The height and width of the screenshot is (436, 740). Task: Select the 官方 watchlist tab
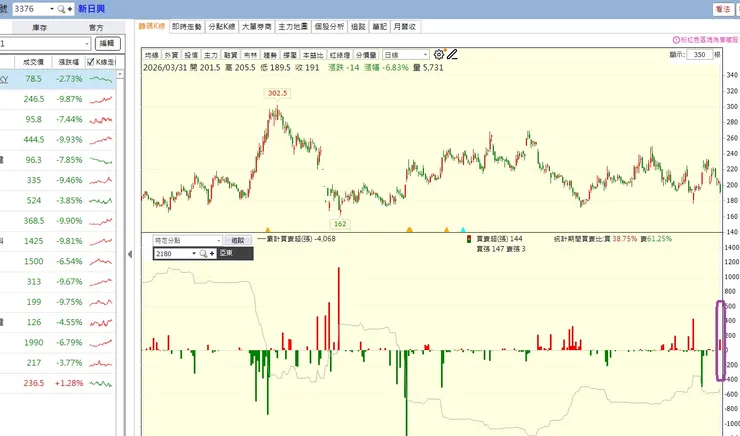(x=96, y=28)
